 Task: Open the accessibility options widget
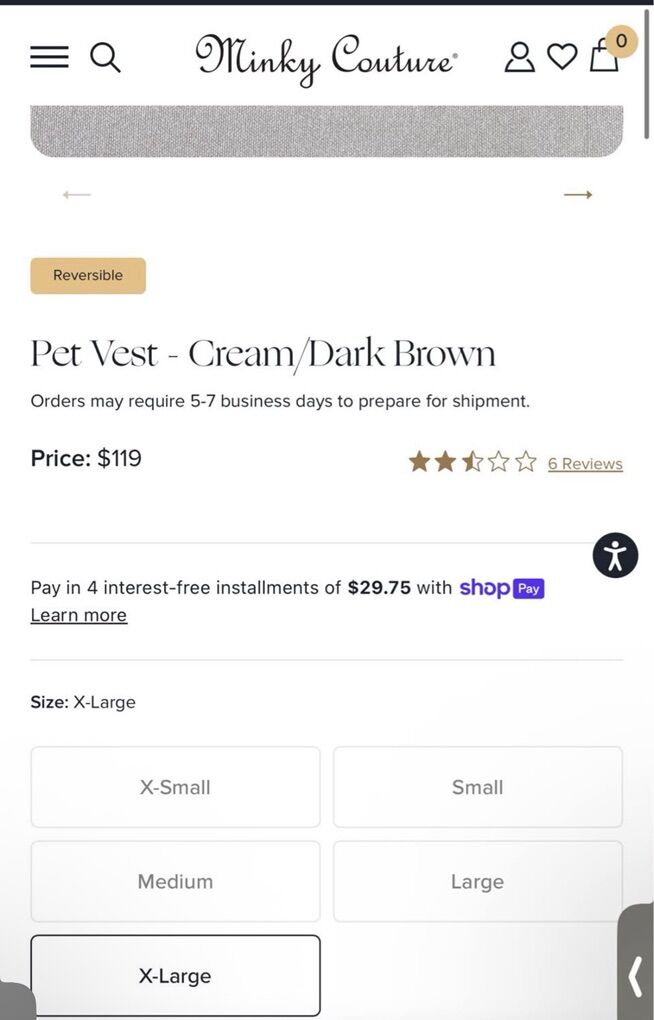(615, 555)
